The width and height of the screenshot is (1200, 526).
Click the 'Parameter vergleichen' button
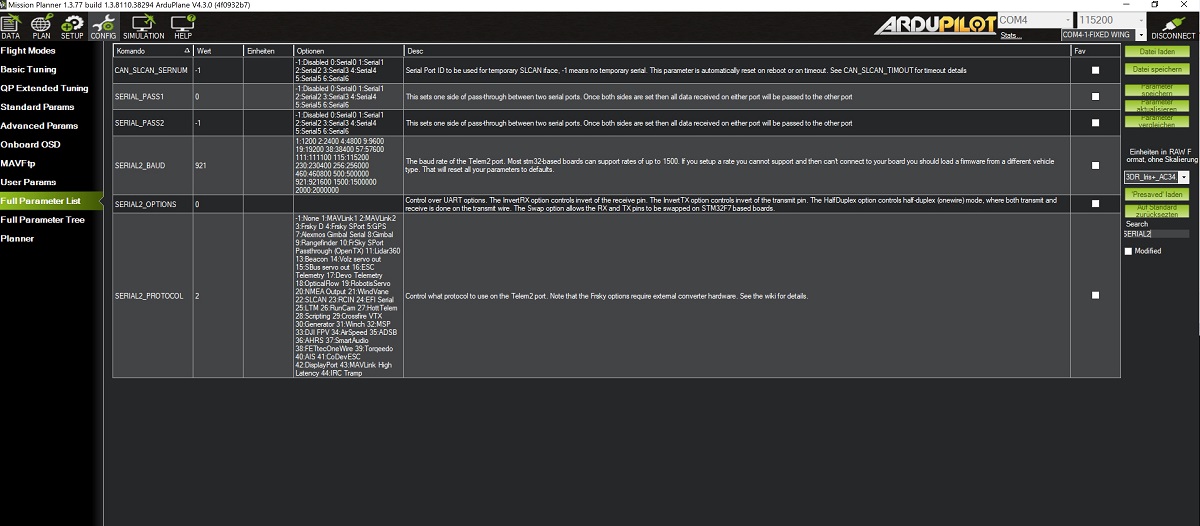[1157, 119]
